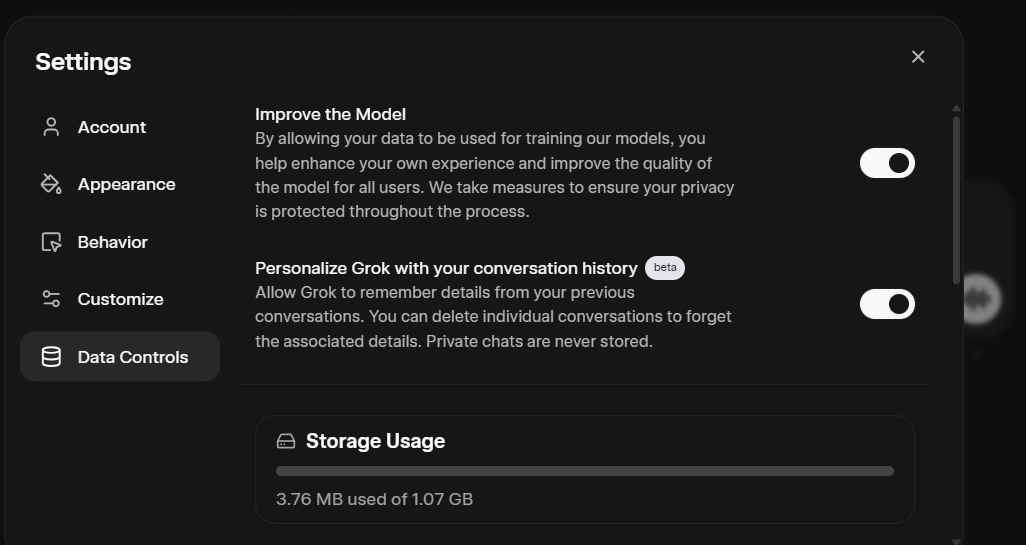
Task: Click the Account person icon
Action: point(51,127)
